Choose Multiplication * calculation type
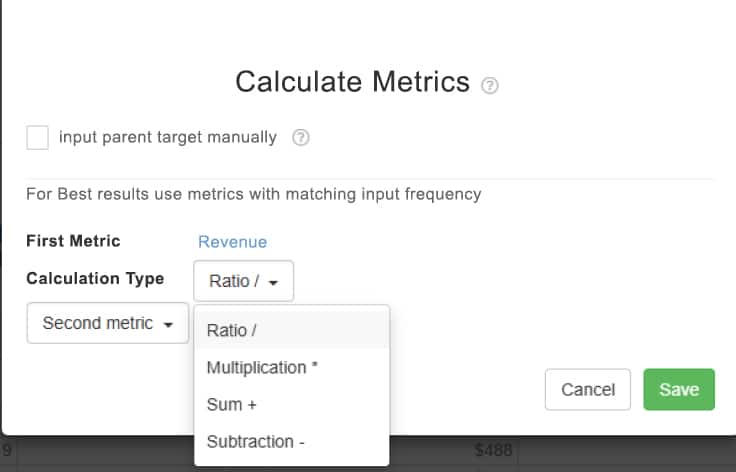The image size is (736, 472). pos(292,367)
